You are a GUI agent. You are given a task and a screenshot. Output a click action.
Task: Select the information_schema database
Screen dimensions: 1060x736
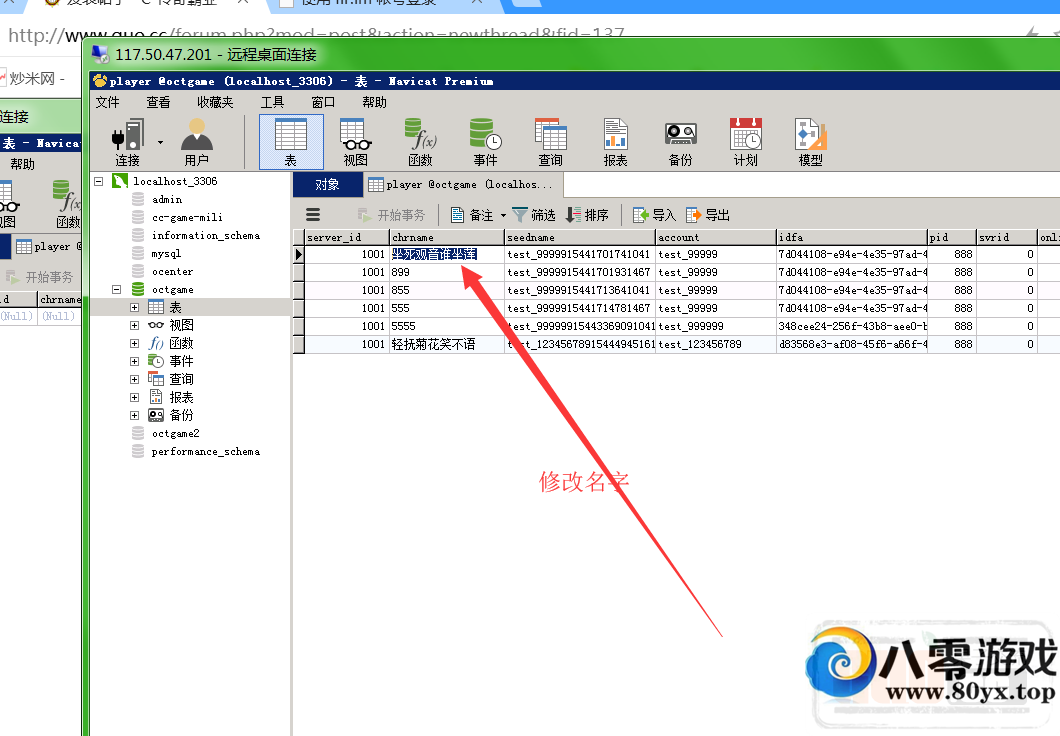click(x=206, y=235)
